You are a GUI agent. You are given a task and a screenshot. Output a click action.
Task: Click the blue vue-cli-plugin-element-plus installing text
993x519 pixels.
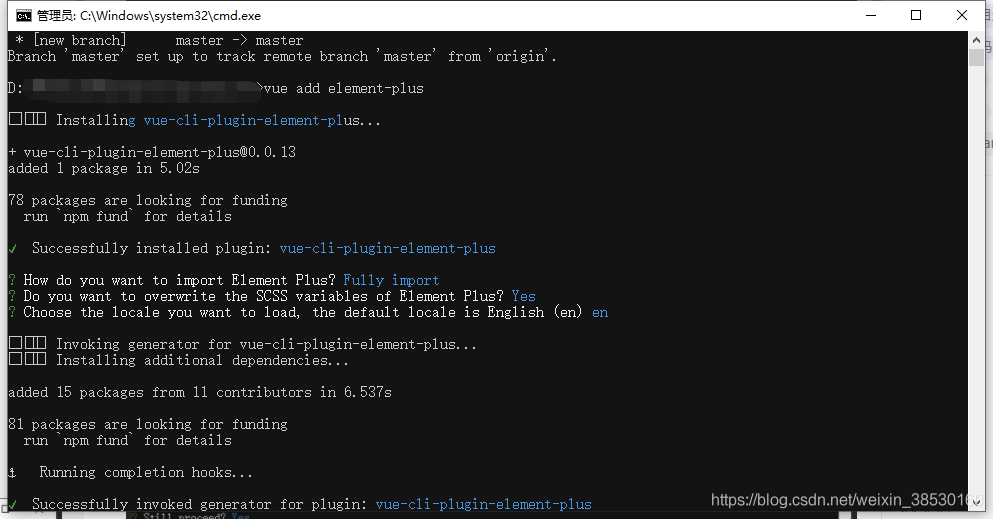click(262, 120)
